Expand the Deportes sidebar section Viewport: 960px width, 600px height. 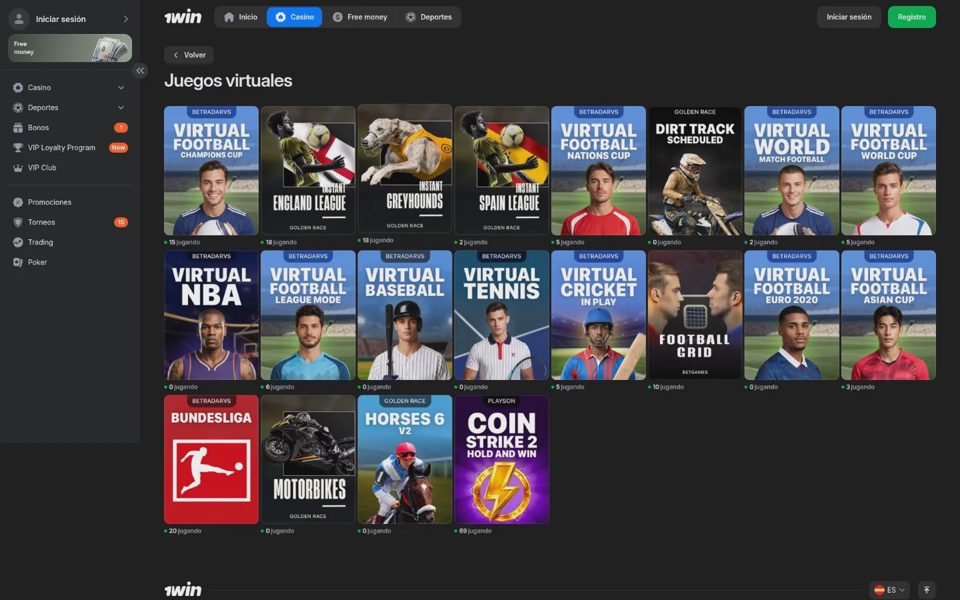(121, 108)
